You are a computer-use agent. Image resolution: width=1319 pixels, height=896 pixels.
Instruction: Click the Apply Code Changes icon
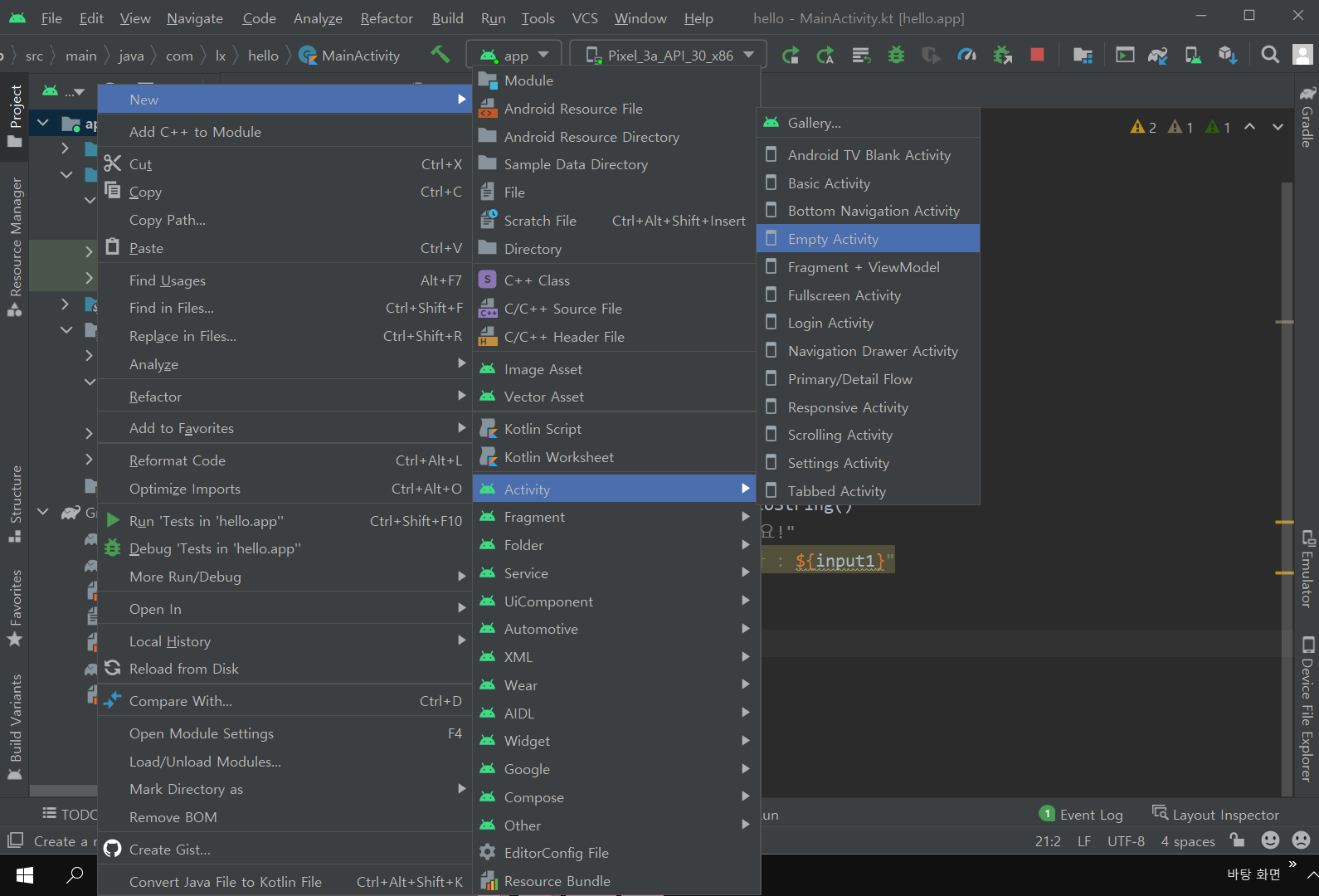tap(861, 55)
